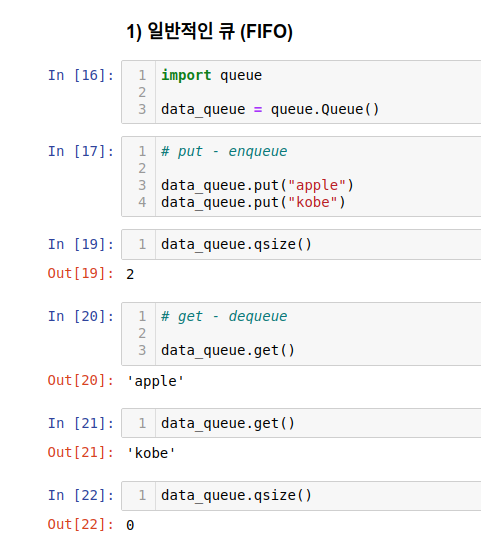Image resolution: width=481 pixels, height=545 pixels.
Task: Select the In [21] cell prompt
Action: [81, 423]
